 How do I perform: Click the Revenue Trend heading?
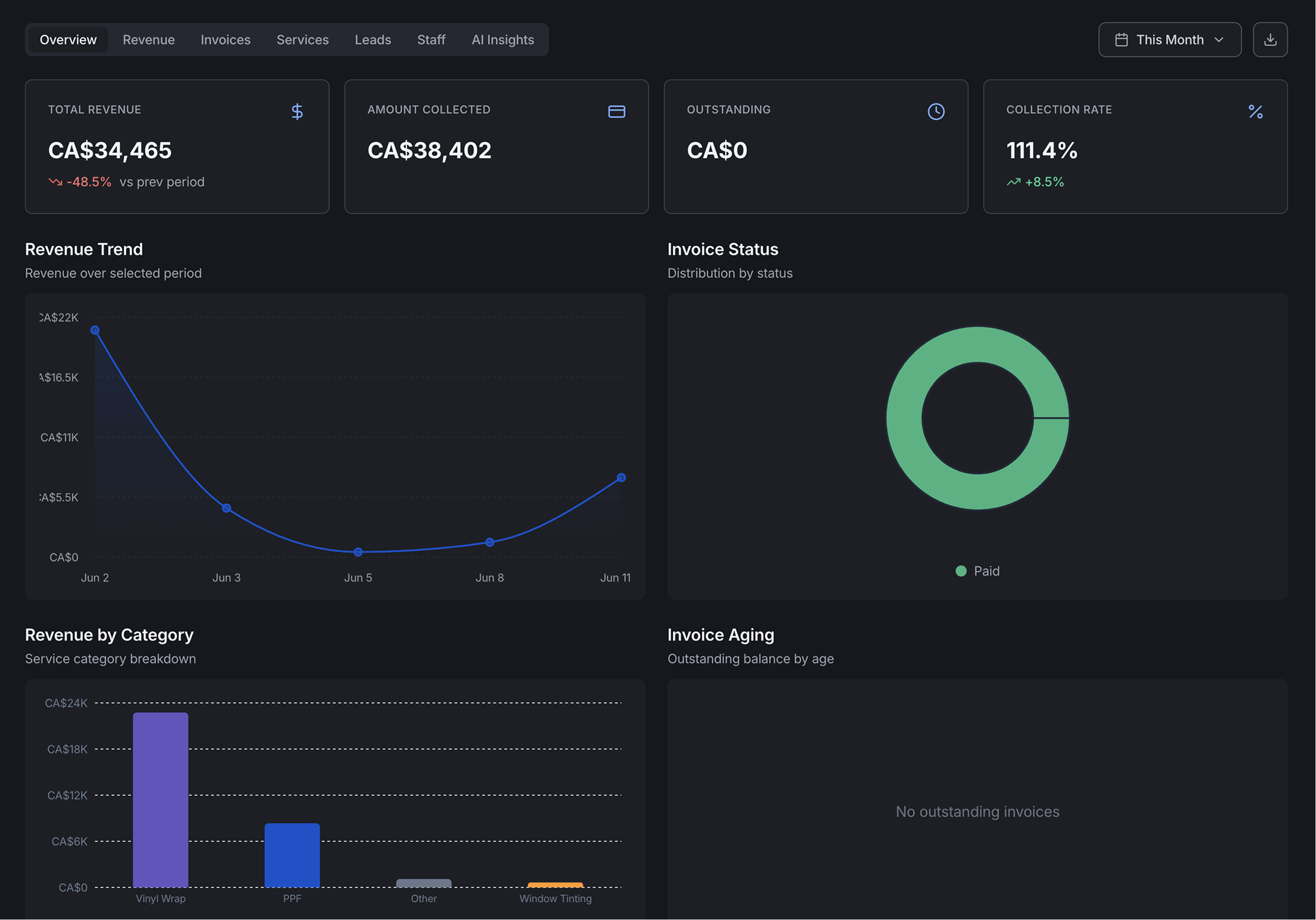coord(84,249)
